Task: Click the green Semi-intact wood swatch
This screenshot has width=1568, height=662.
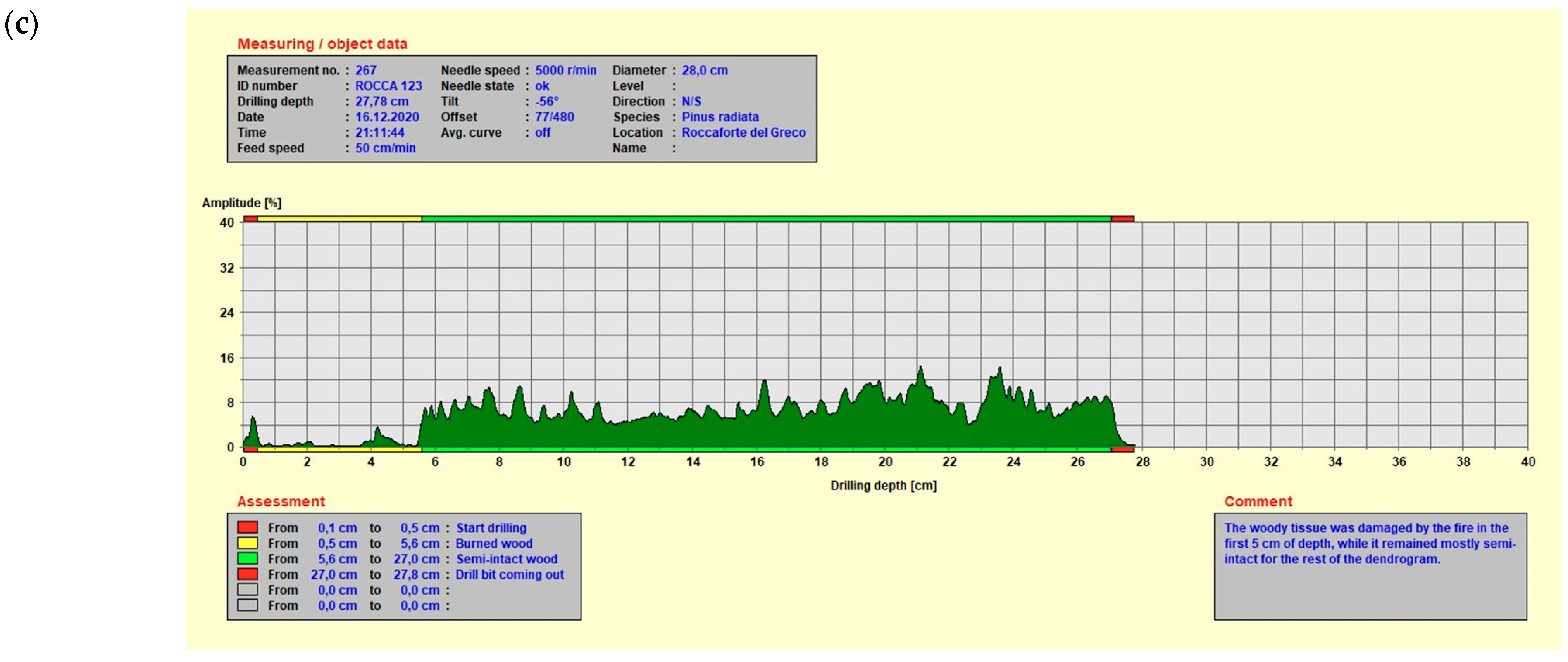Action: point(247,558)
